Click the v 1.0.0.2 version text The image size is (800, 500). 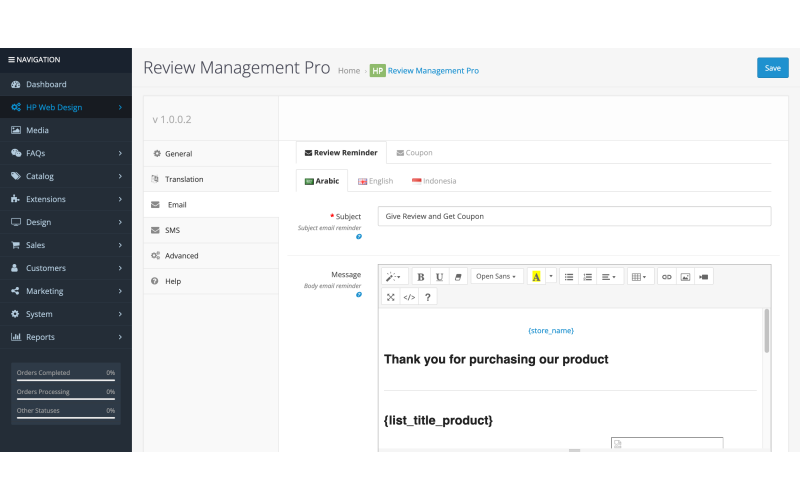(172, 119)
